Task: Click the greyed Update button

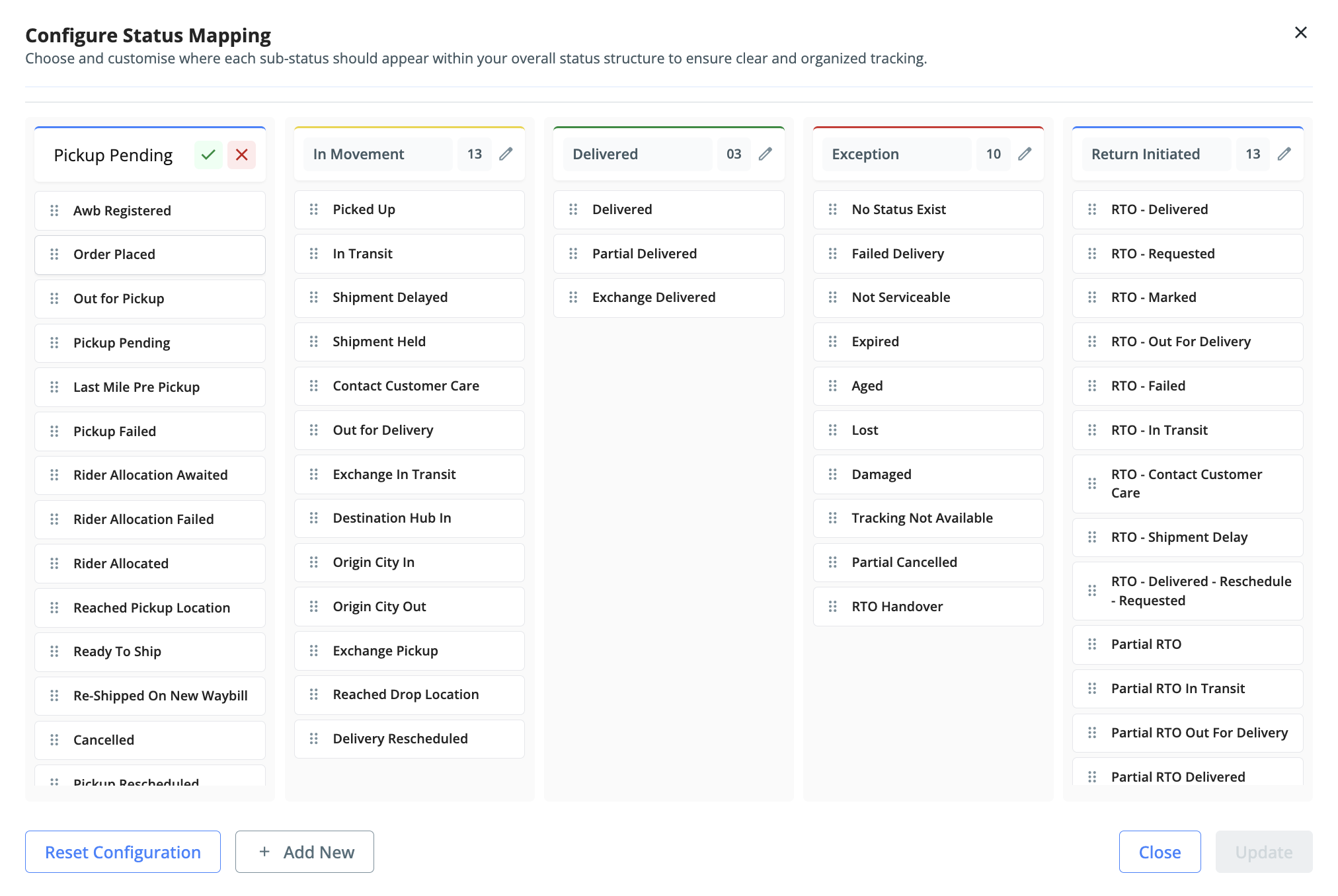Action: [1263, 852]
